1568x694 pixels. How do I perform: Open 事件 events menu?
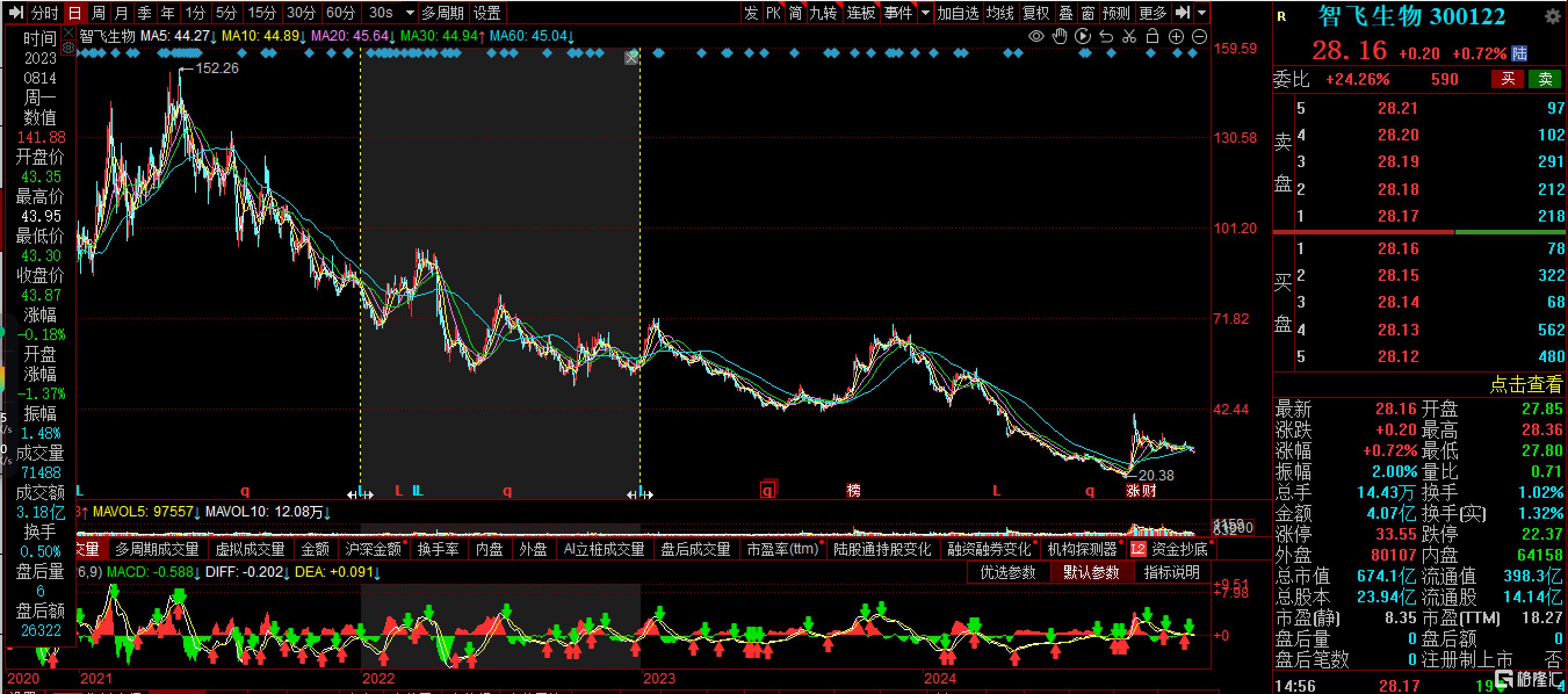(x=898, y=12)
